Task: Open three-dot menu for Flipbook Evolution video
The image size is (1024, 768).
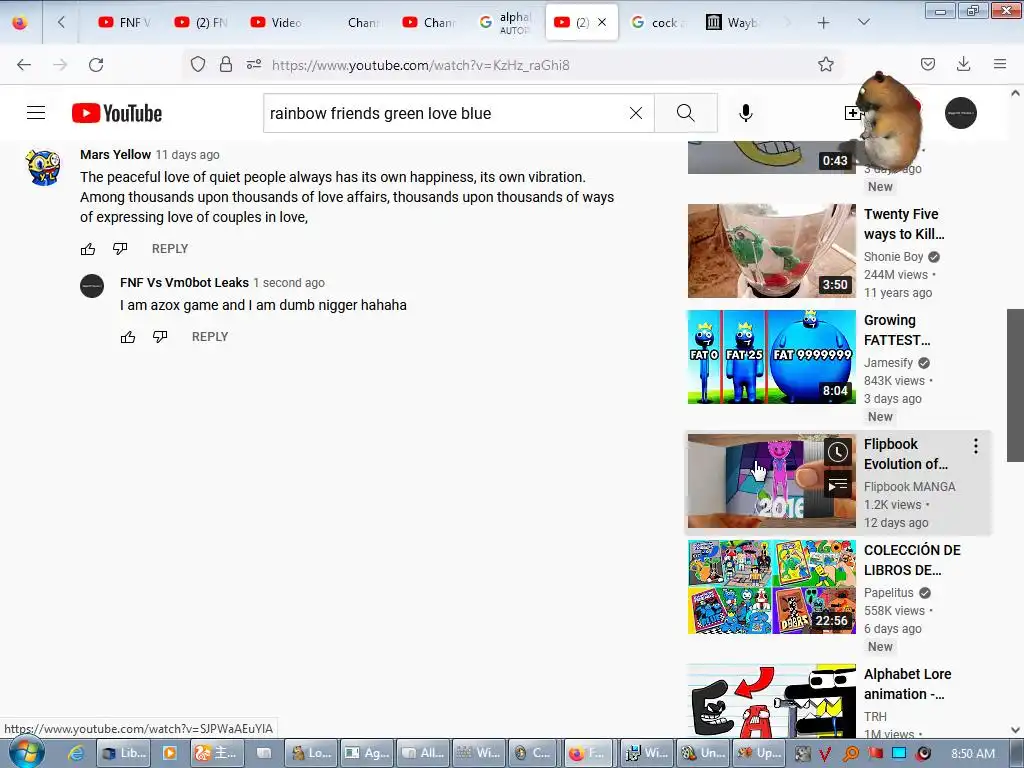Action: [x=976, y=446]
